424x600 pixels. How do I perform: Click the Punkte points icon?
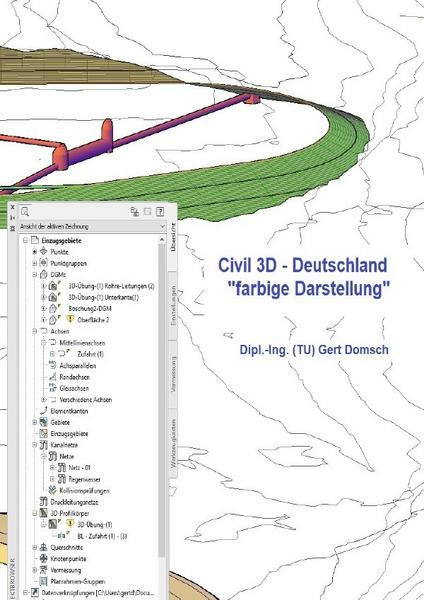(x=44, y=251)
